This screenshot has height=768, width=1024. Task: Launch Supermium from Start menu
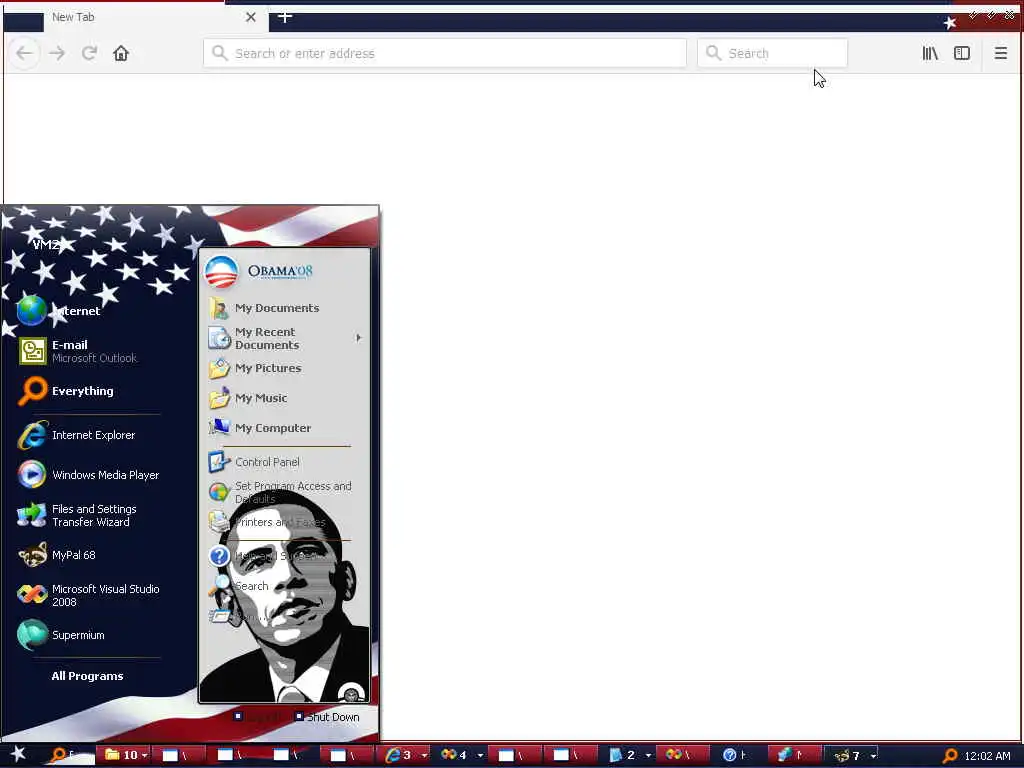[x=62, y=635]
